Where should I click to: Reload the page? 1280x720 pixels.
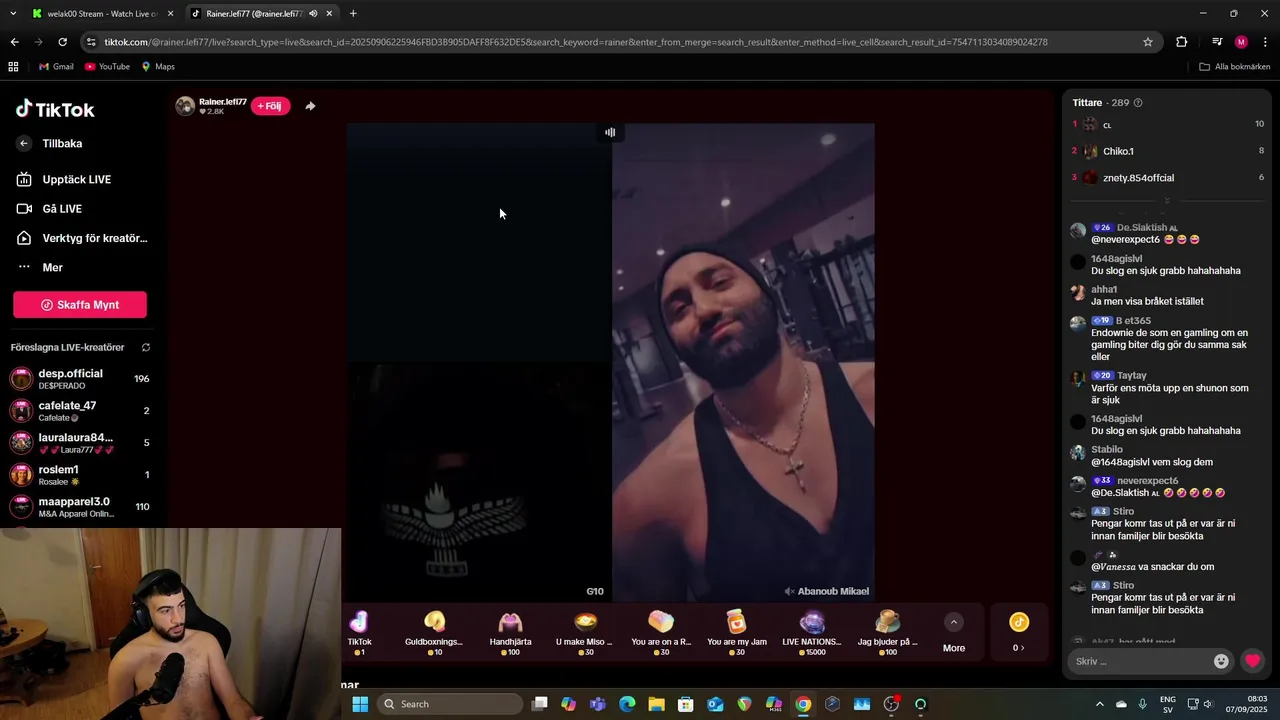click(x=62, y=42)
